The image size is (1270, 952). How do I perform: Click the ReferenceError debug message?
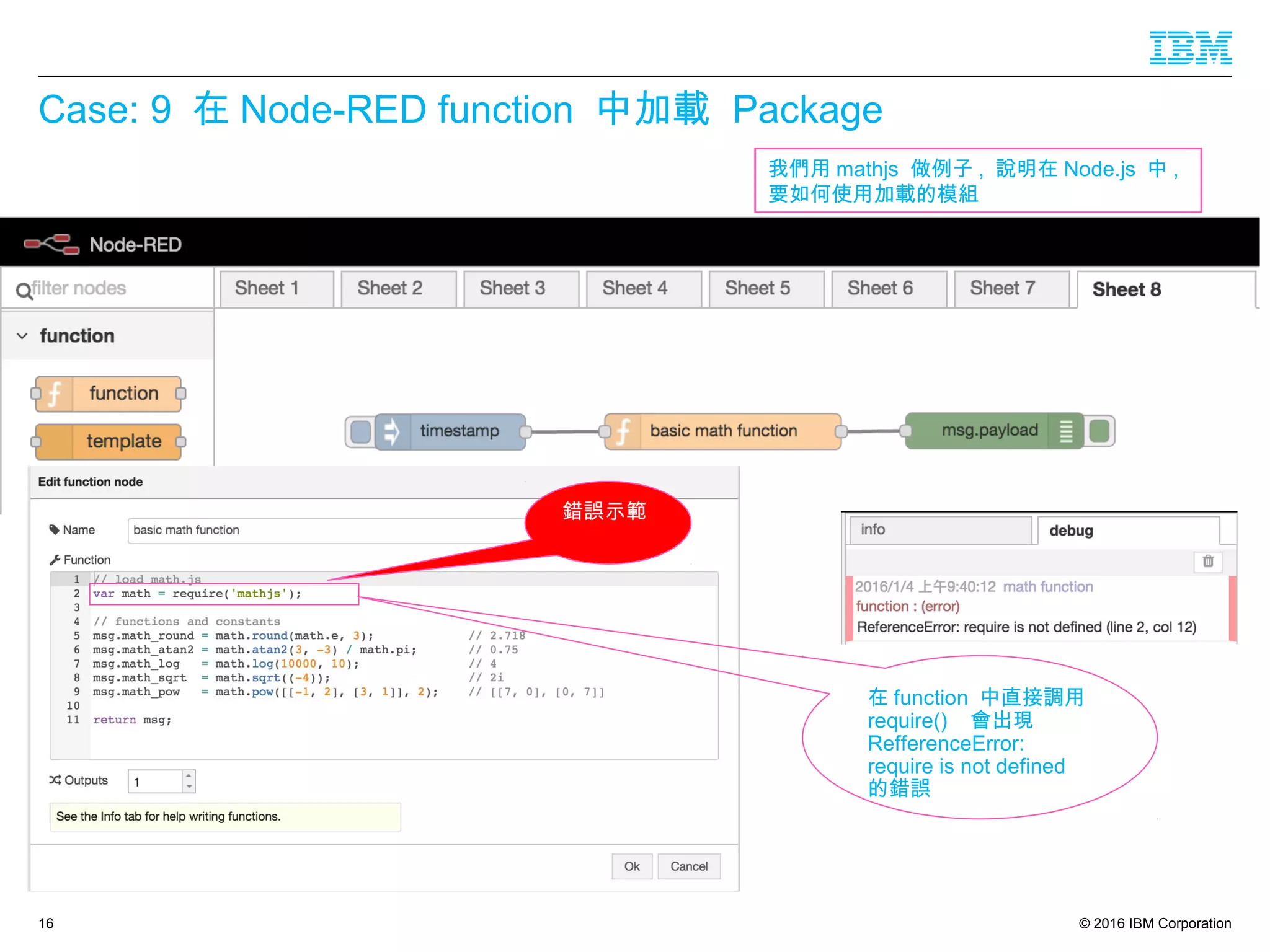click(1026, 627)
